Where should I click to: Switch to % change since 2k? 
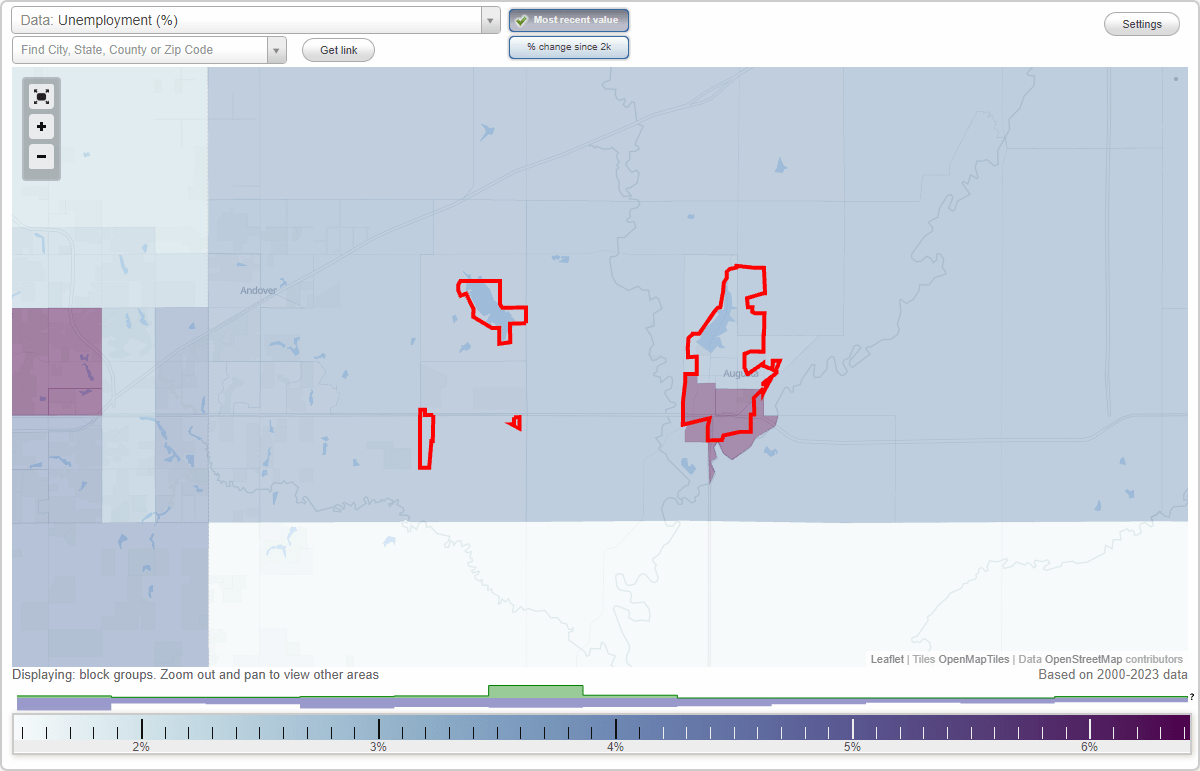point(569,47)
